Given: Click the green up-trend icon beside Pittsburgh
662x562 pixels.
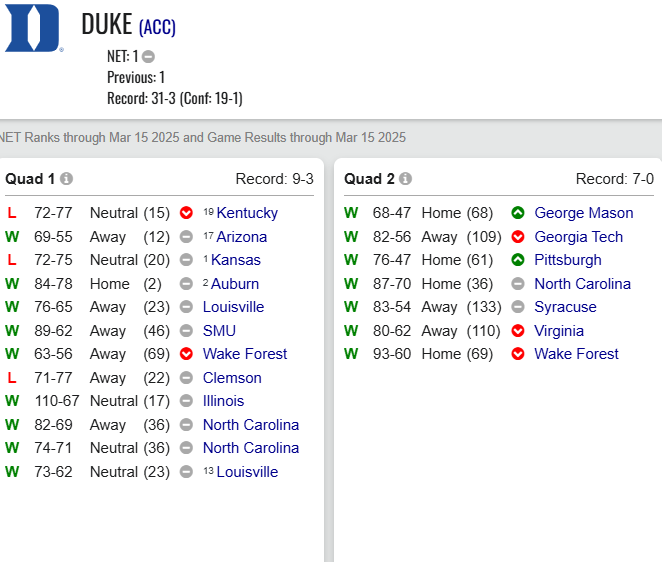Looking at the screenshot, I should coord(518,260).
